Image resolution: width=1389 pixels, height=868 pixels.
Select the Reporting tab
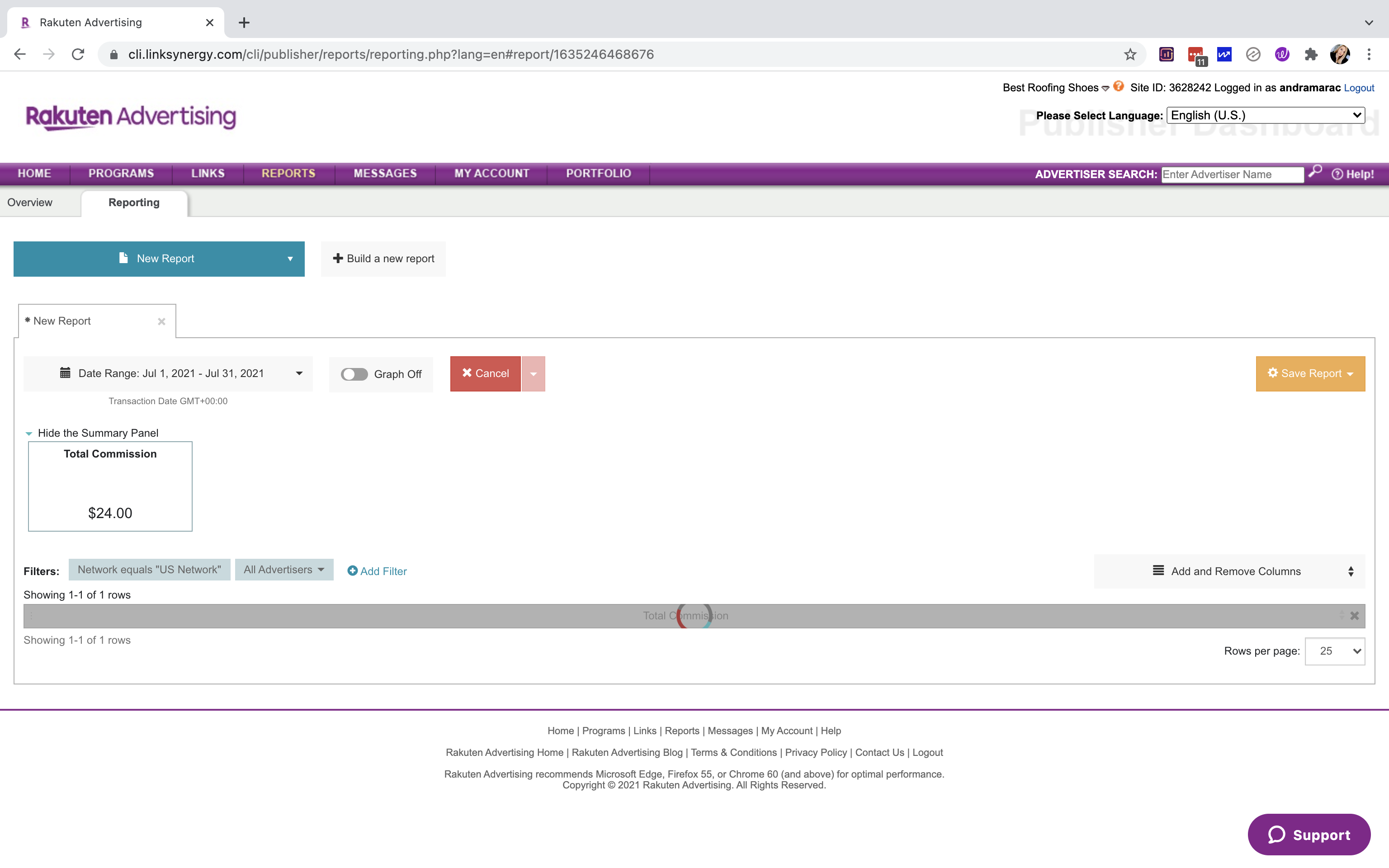(134, 203)
